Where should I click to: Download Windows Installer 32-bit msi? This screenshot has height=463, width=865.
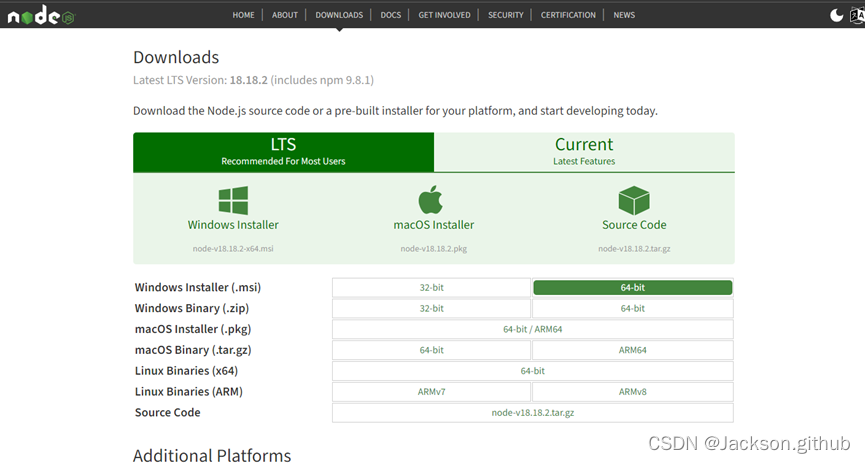[x=431, y=288]
